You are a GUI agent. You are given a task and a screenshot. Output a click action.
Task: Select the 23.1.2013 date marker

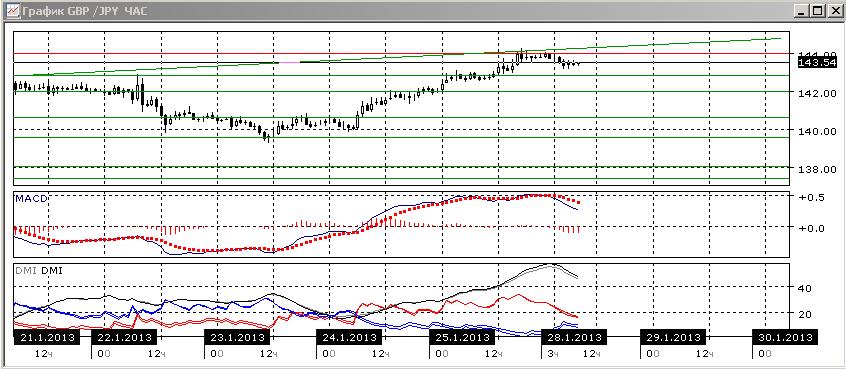click(x=237, y=338)
